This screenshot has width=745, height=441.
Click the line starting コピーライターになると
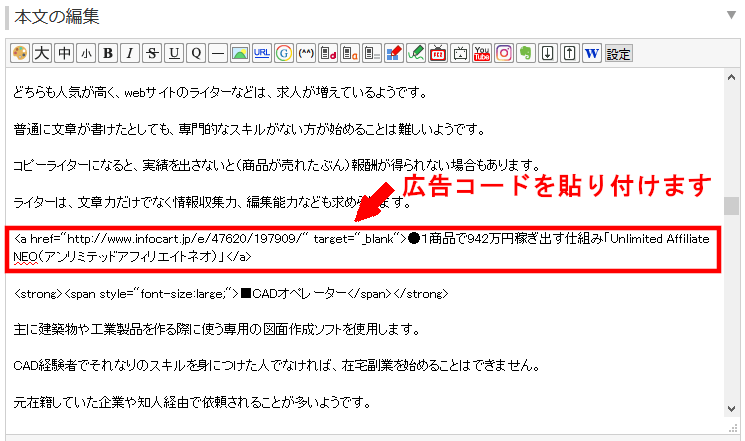point(277,165)
